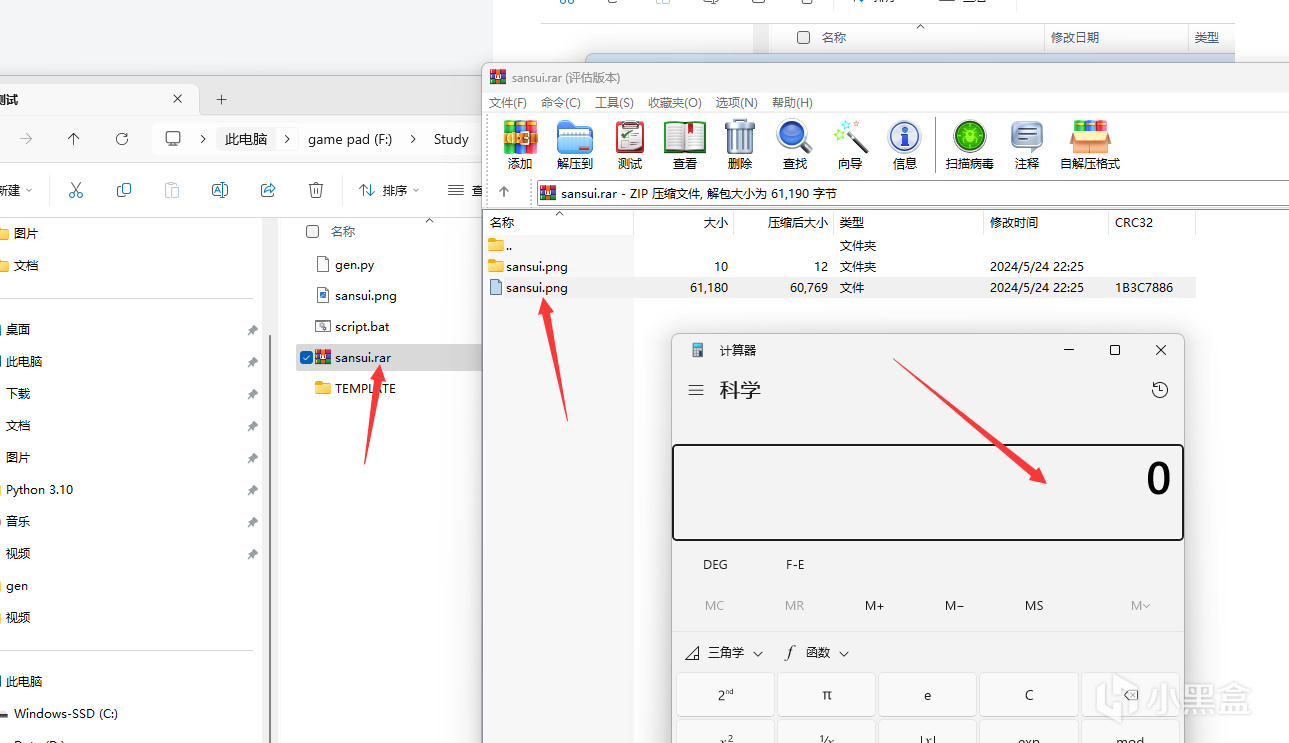Click the Study breadcrumb segment
The height and width of the screenshot is (743, 1289).
coord(451,139)
